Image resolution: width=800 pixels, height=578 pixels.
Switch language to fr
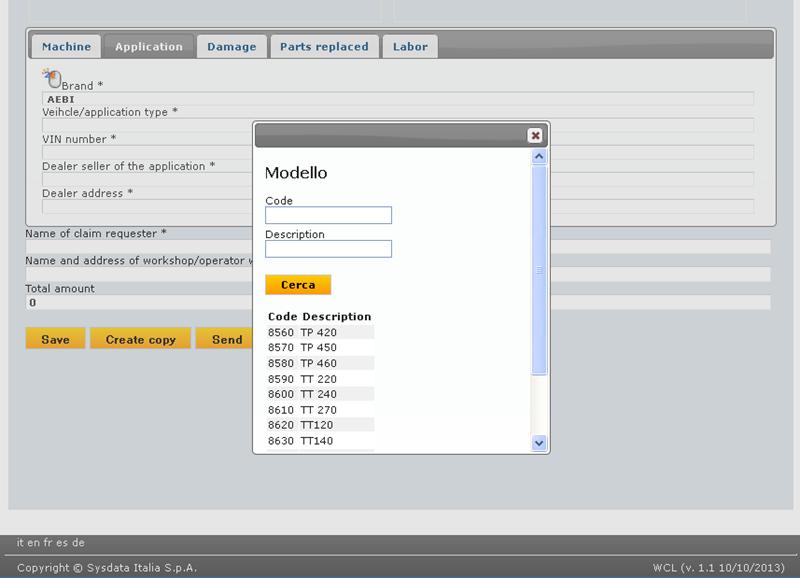tap(48, 542)
